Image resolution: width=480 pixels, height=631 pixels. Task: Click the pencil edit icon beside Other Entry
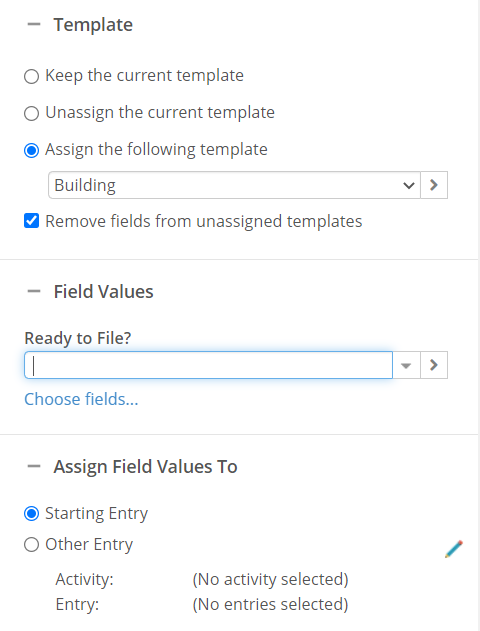click(454, 549)
